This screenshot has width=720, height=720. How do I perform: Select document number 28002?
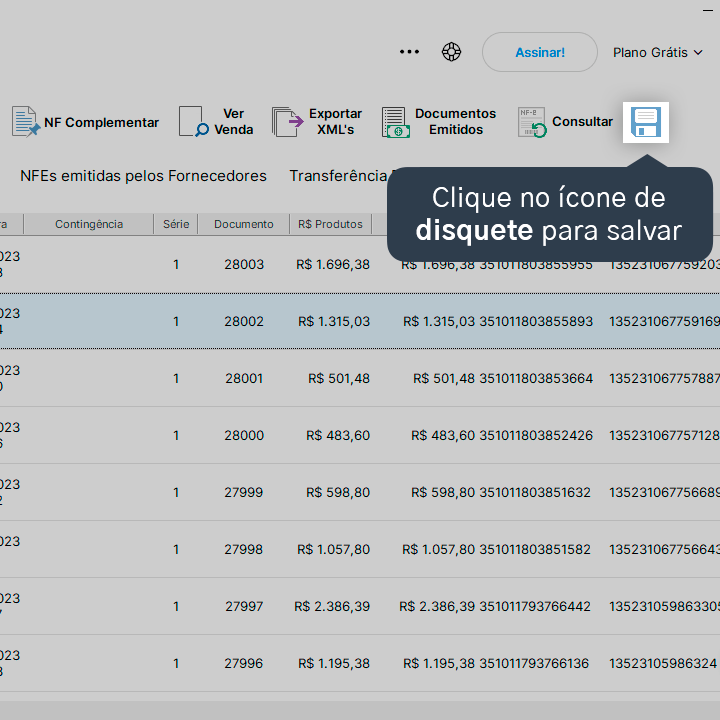click(244, 321)
